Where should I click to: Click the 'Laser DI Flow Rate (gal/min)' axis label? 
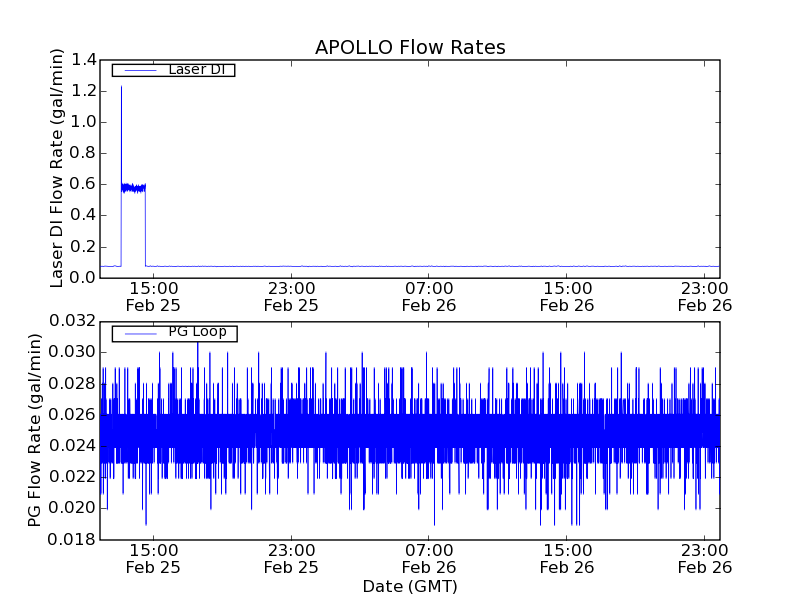click(x=57, y=168)
